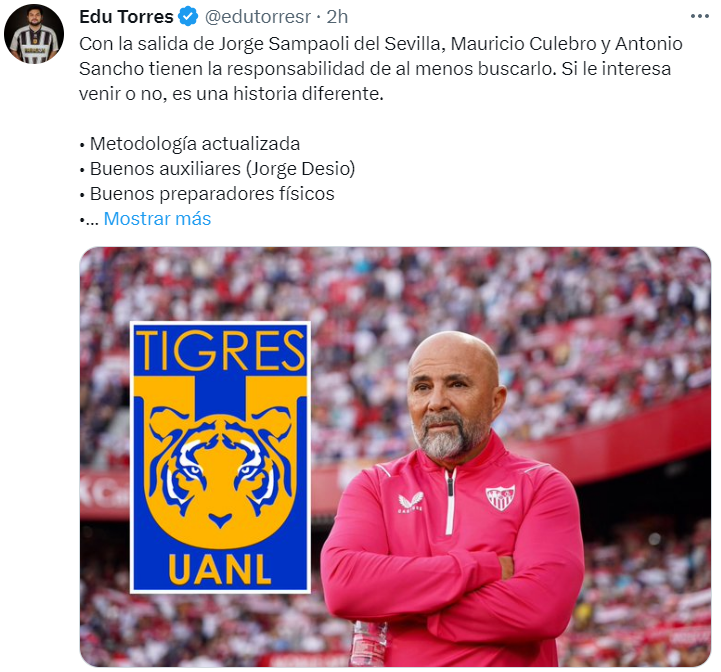Click the Edu Torres display name
The width and height of the screenshot is (721, 672).
pyautogui.click(x=126, y=17)
